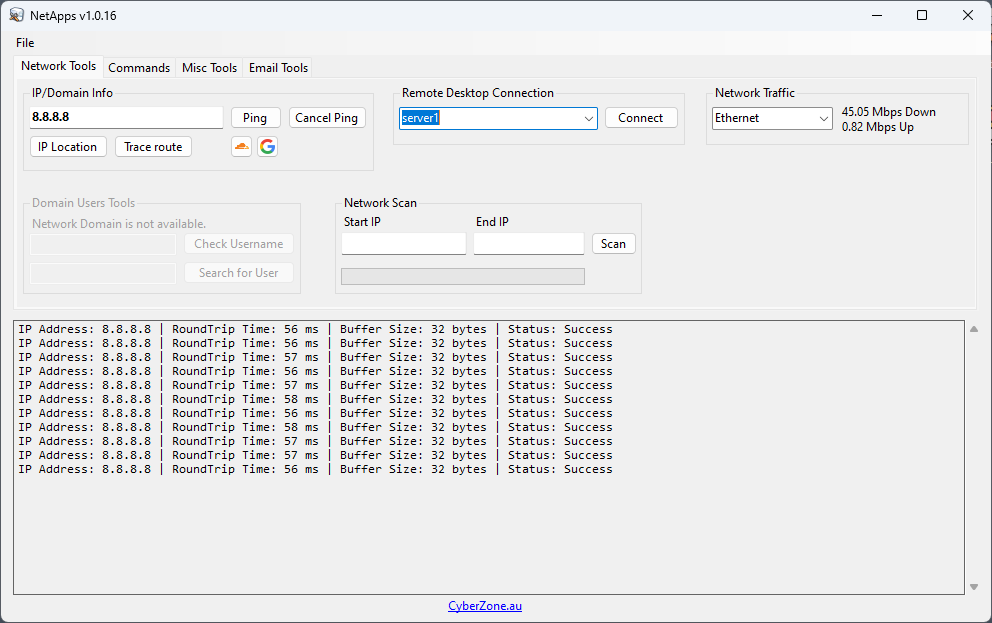The width and height of the screenshot is (992, 623).
Task: Click the output scroll down arrow
Action: click(974, 587)
